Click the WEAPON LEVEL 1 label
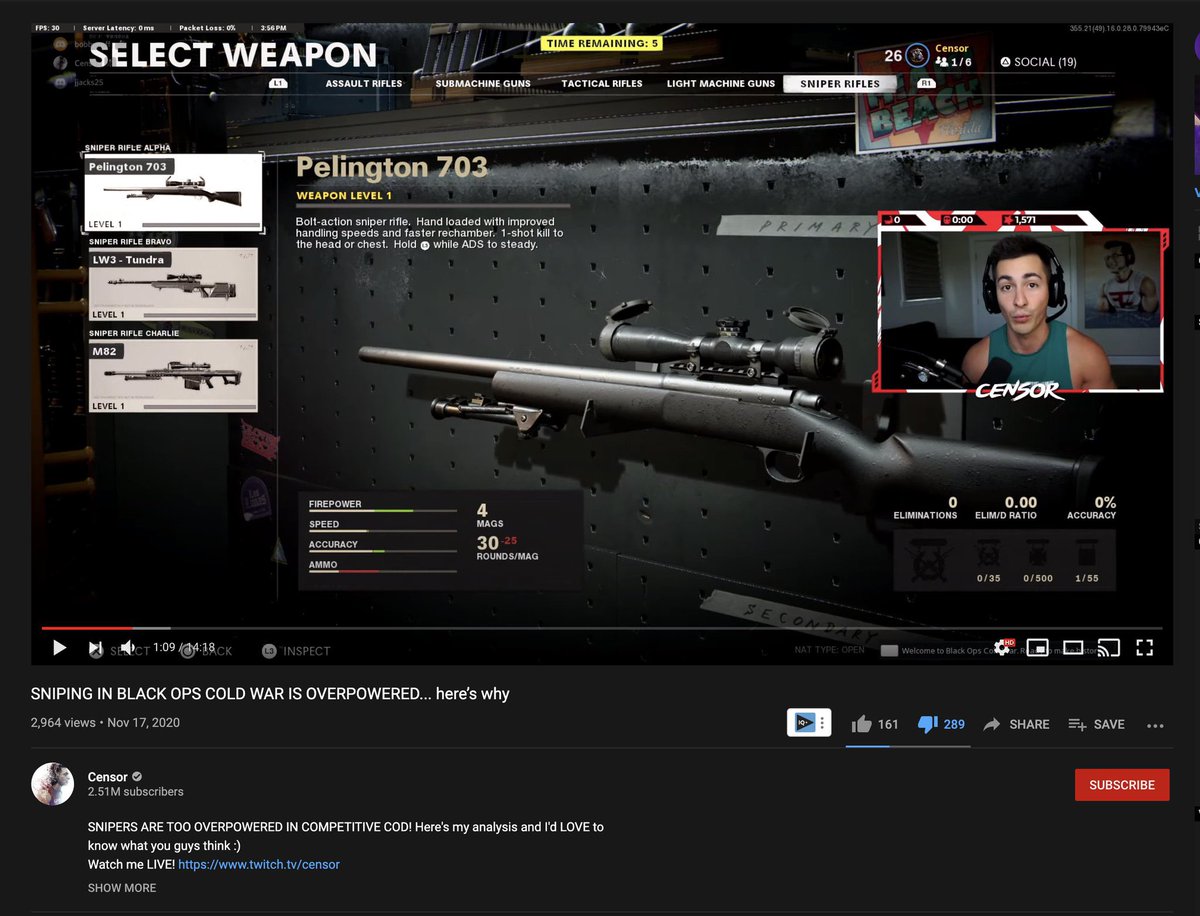 [x=344, y=196]
